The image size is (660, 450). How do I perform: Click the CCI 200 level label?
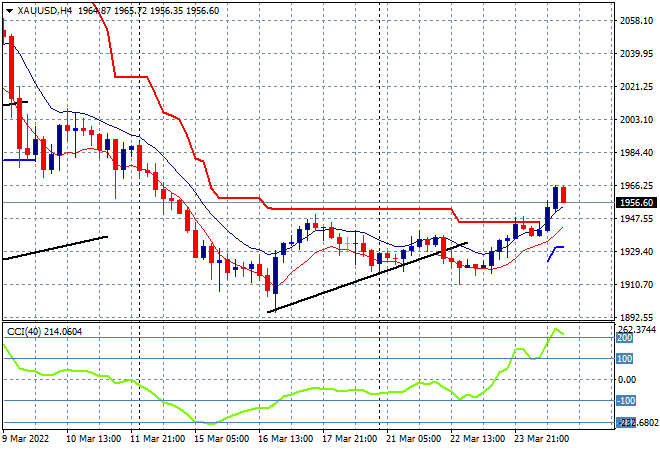625,338
